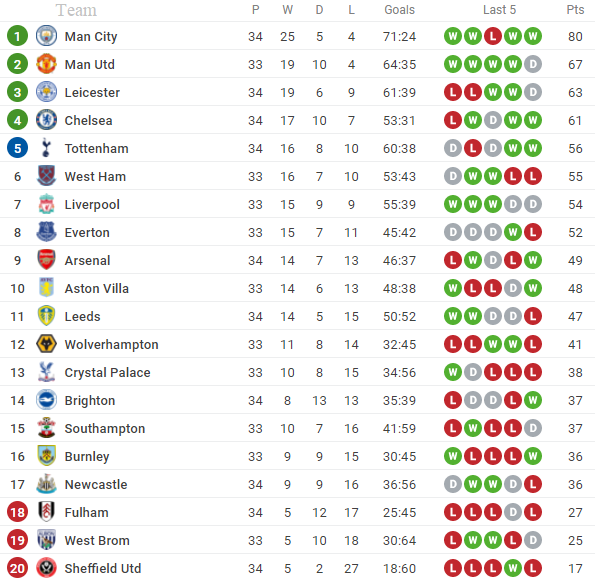Select the Wolverhampton wolf crest
The width and height of the screenshot is (596, 586).
pyautogui.click(x=46, y=344)
